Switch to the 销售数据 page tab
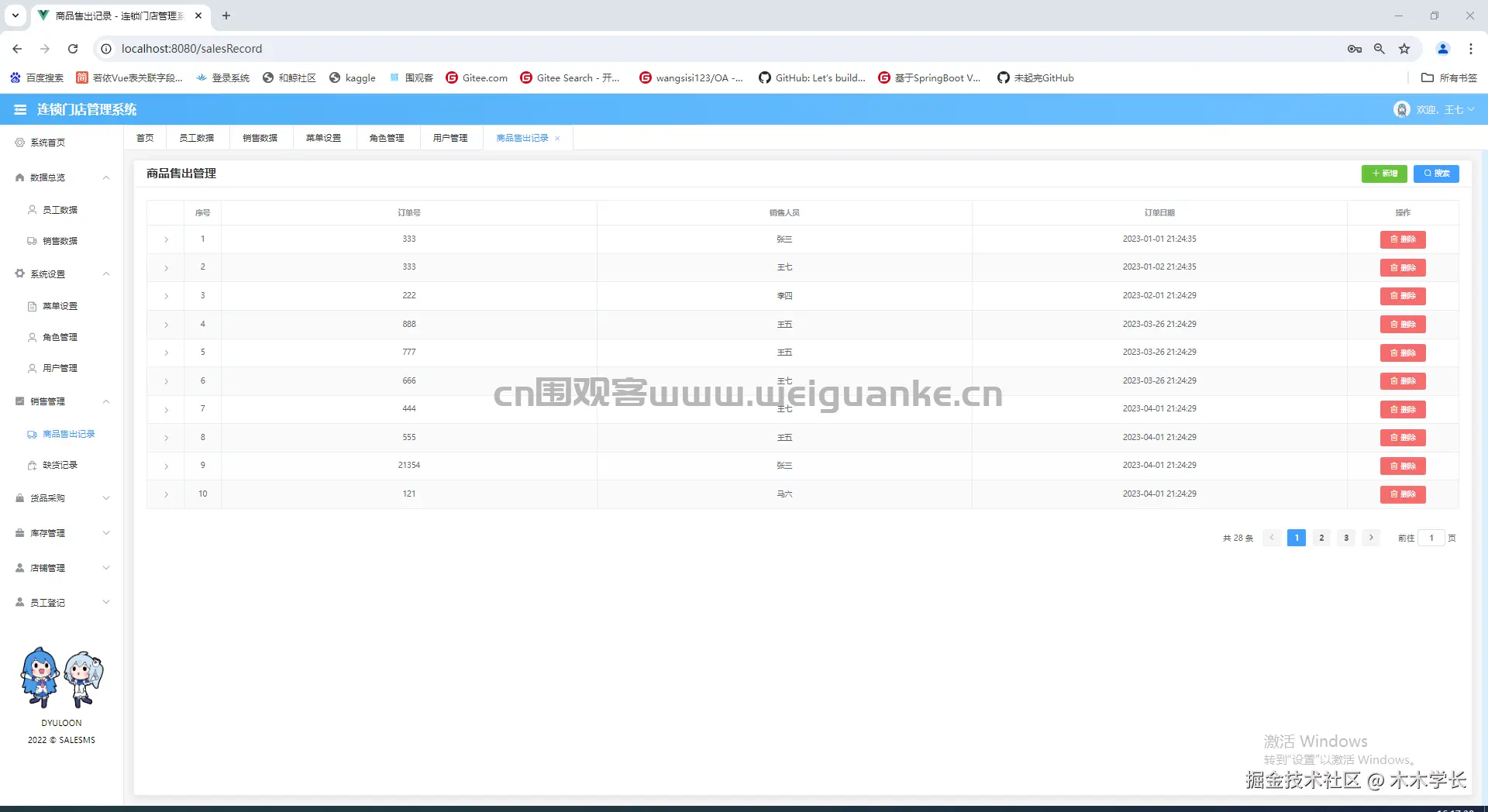Screen dimensions: 1488x812 tap(260, 138)
